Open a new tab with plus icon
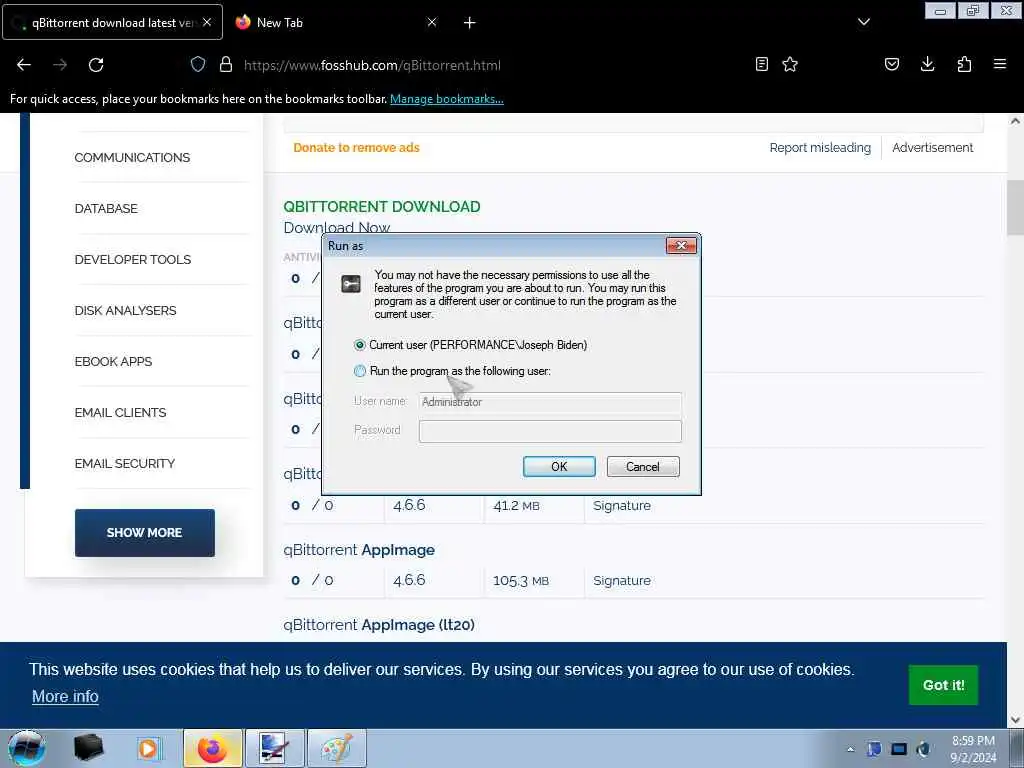 (470, 23)
